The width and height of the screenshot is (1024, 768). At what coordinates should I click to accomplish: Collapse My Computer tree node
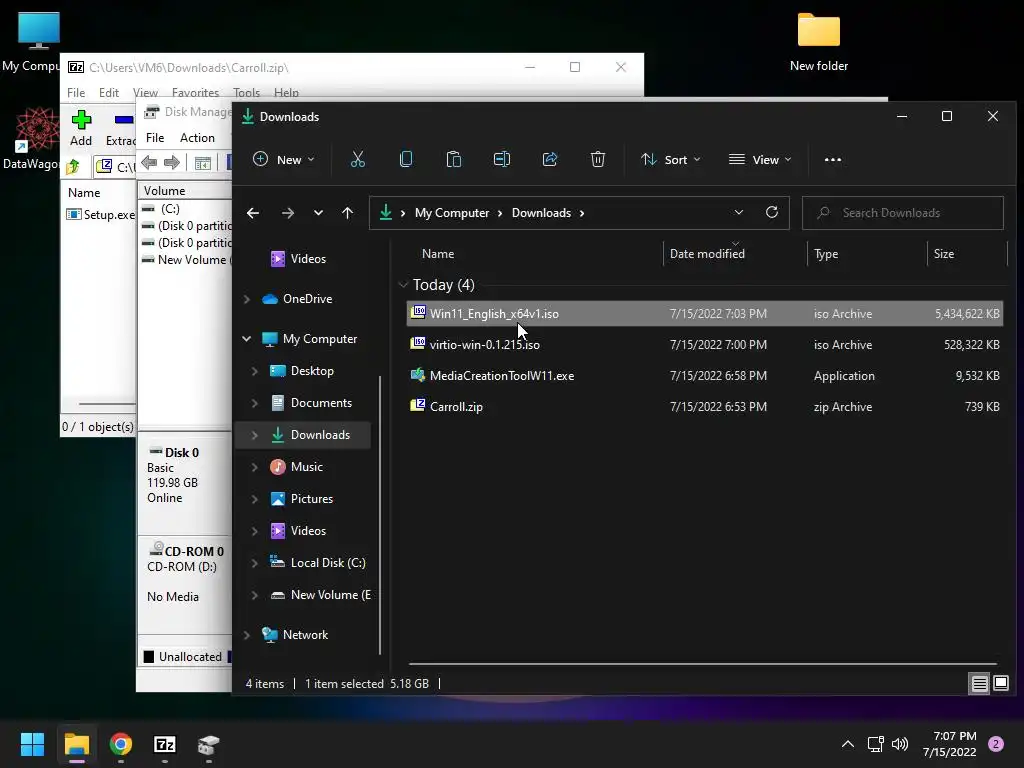247,339
